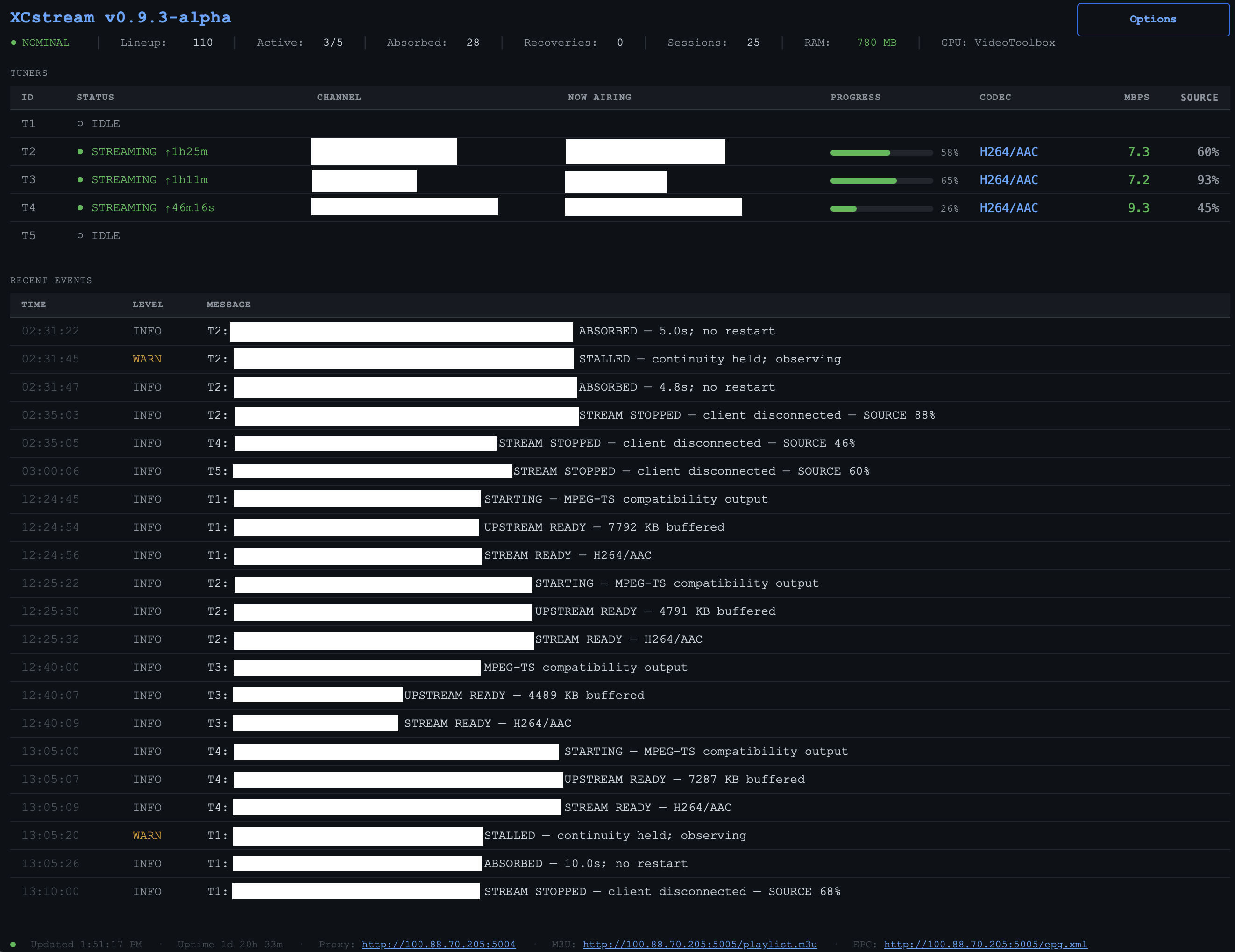Click the Lineup value 110

click(203, 43)
